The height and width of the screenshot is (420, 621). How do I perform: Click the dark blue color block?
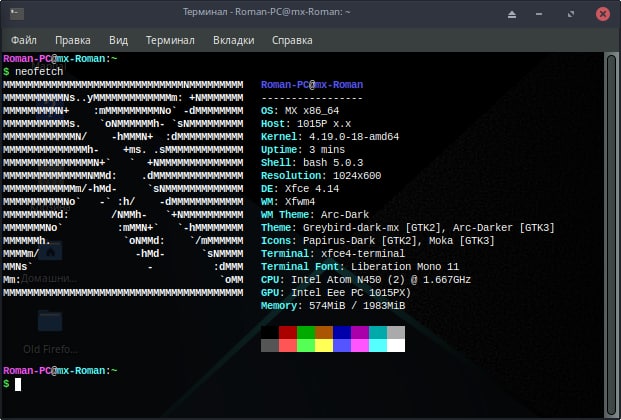342,332
